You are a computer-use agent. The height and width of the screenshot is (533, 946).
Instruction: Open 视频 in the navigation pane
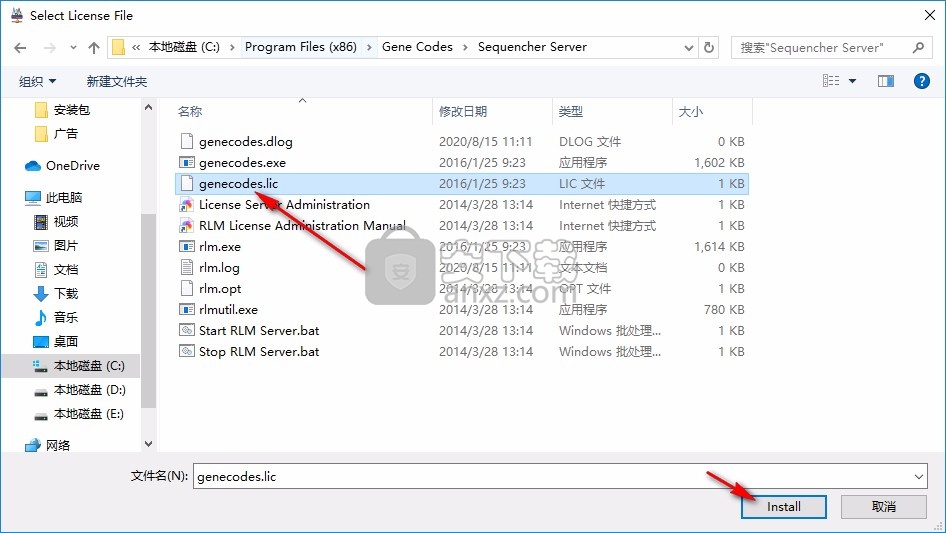pos(65,222)
